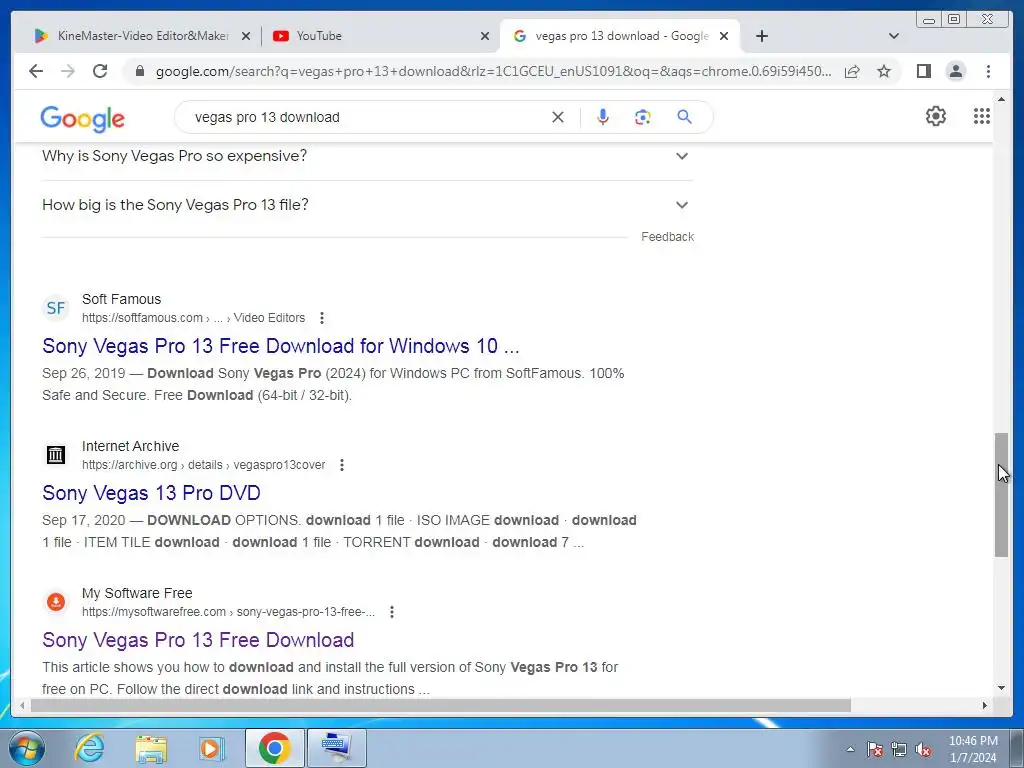Close the YouTube tab

click(485, 36)
